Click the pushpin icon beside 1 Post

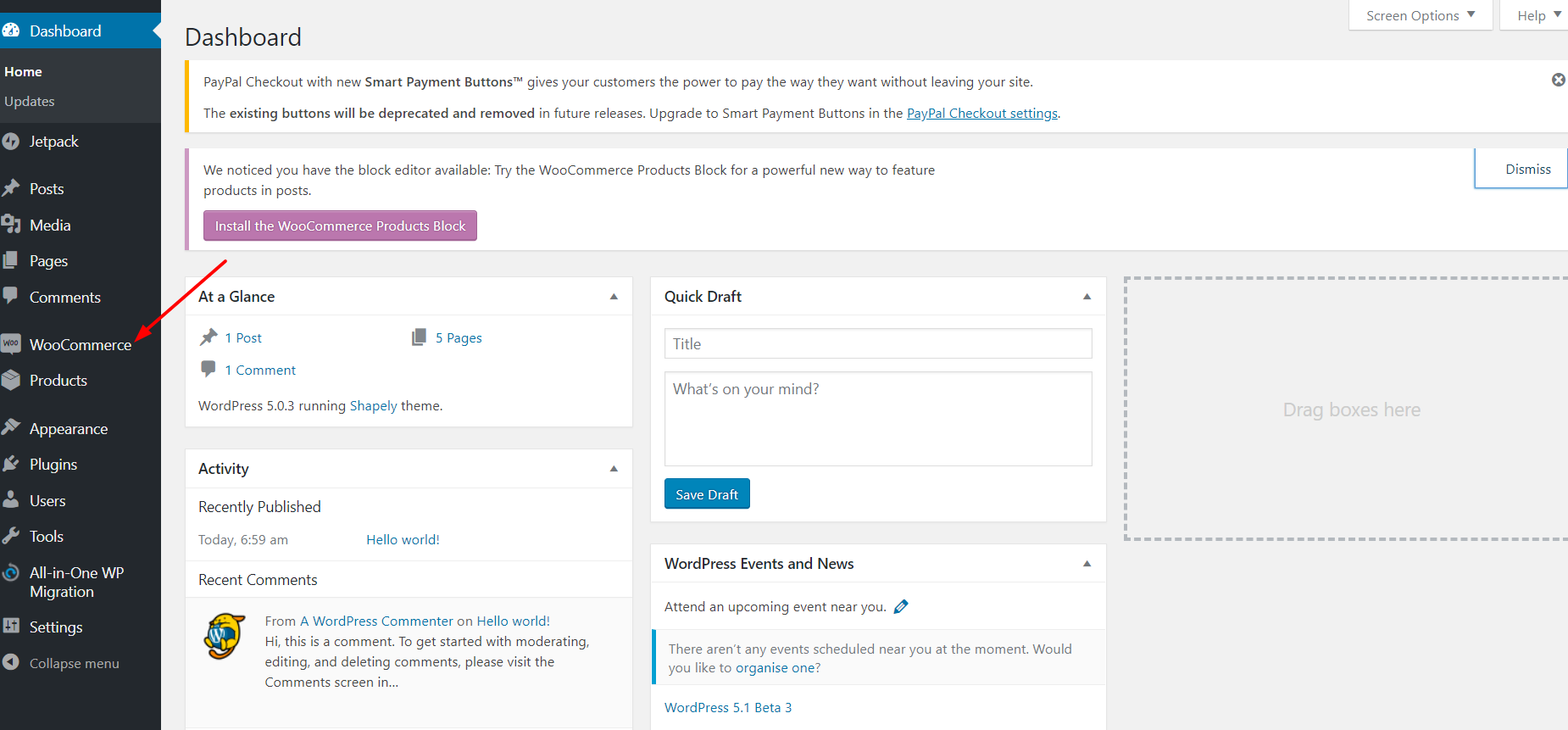coord(209,337)
